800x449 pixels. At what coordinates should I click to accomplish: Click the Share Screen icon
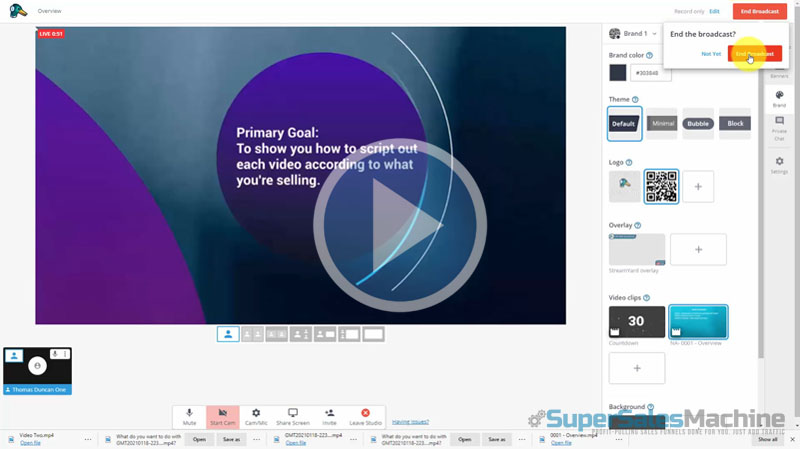tap(293, 416)
